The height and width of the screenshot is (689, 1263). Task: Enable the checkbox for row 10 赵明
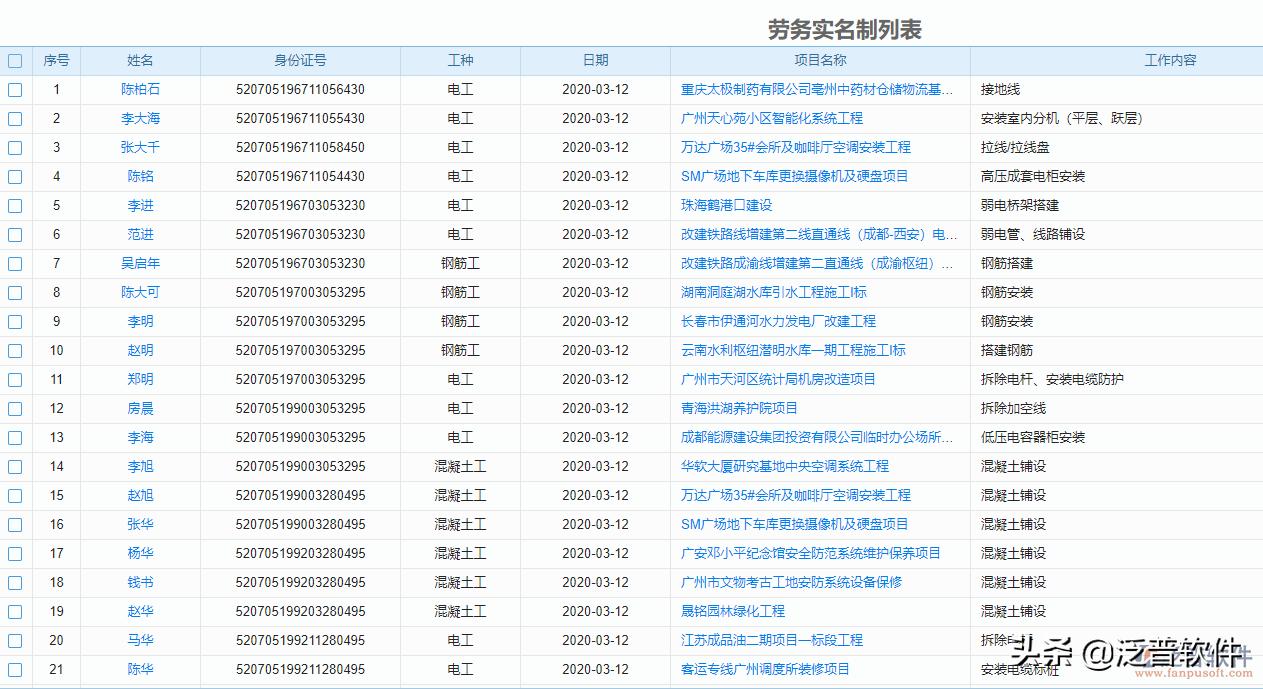click(x=15, y=350)
